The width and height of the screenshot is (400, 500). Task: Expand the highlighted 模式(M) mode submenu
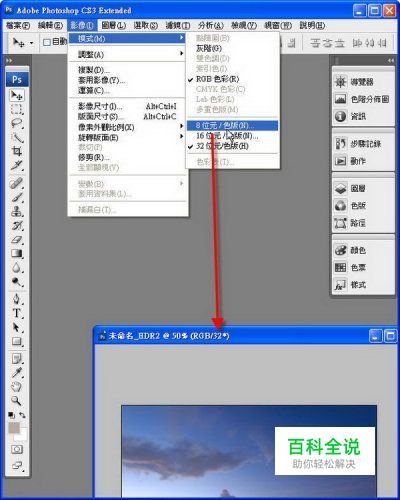(127, 38)
